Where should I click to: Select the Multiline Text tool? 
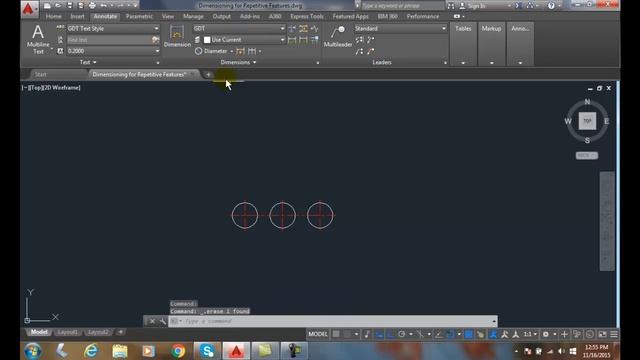pos(38,40)
